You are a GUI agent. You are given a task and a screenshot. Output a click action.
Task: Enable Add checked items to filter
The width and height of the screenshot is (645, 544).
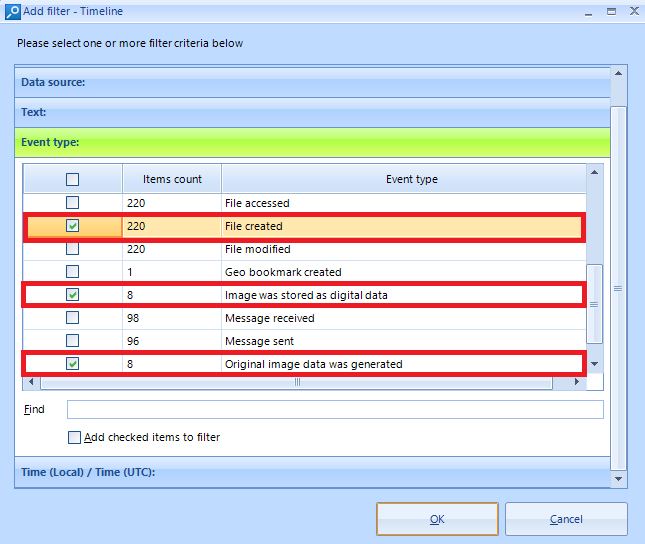tap(74, 437)
